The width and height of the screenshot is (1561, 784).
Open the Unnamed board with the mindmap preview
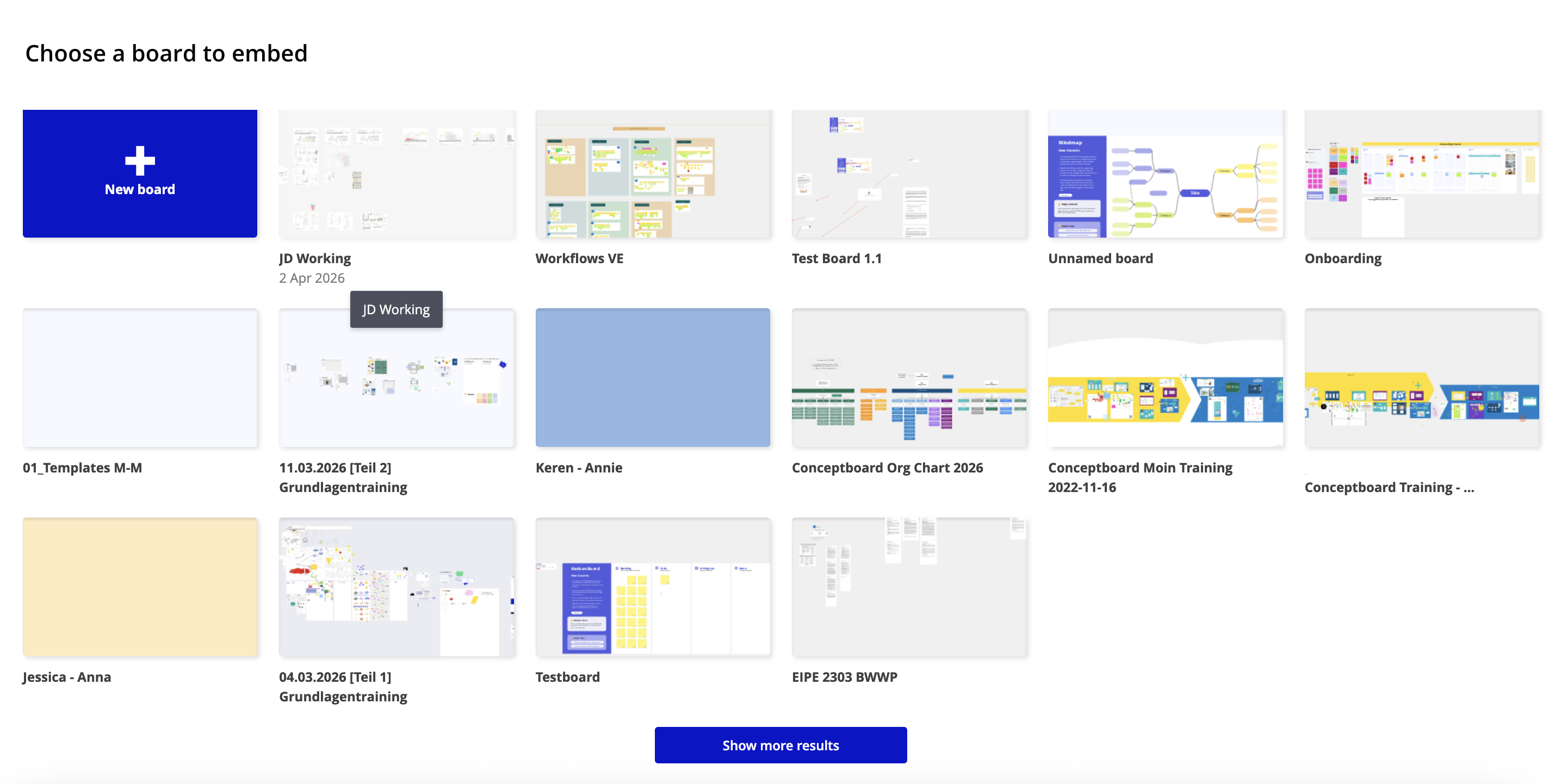coord(1165,174)
